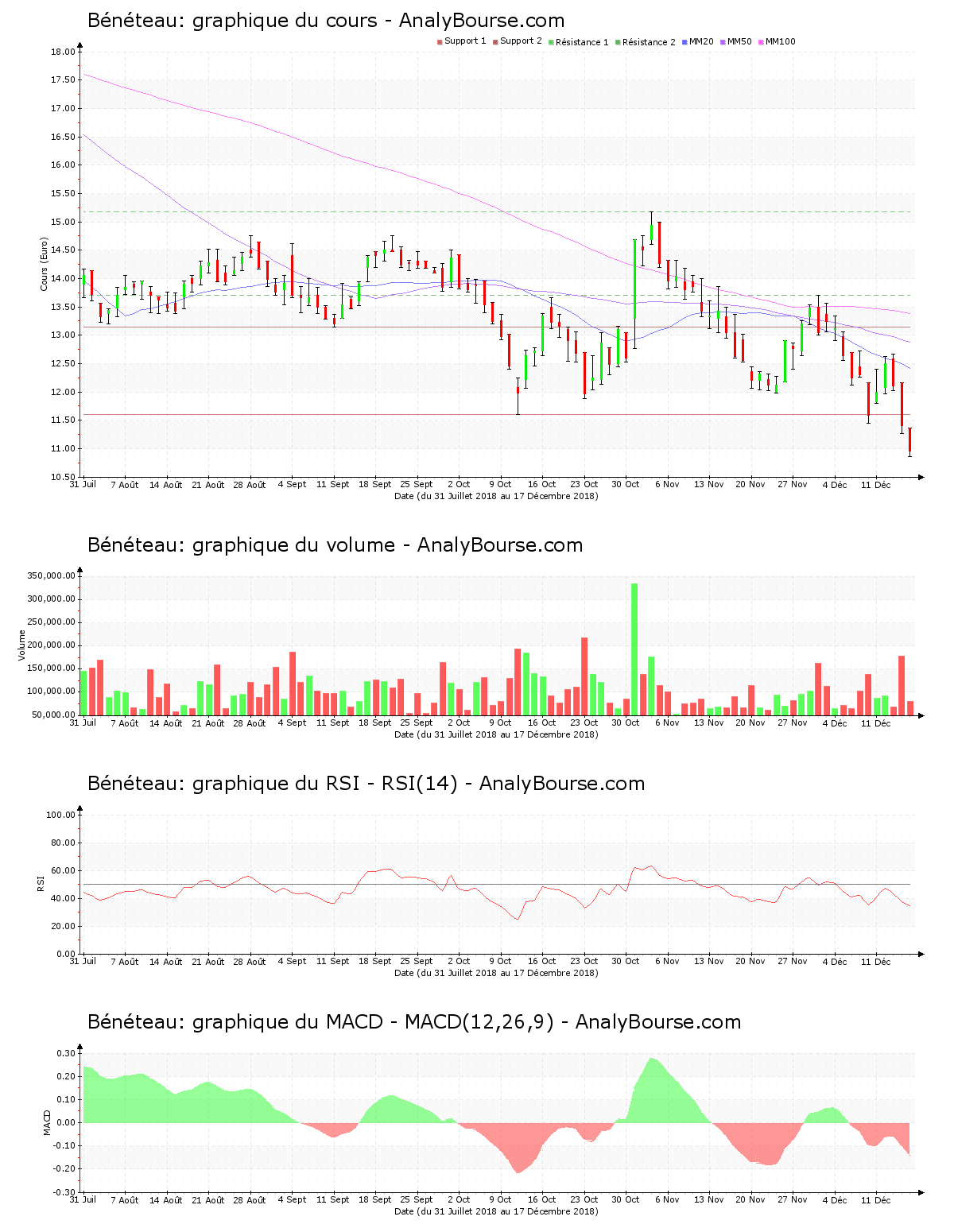Image resolution: width=954 pixels, height=1232 pixels.
Task: Click the Support 1 legend color swatch
Action: pos(440,42)
